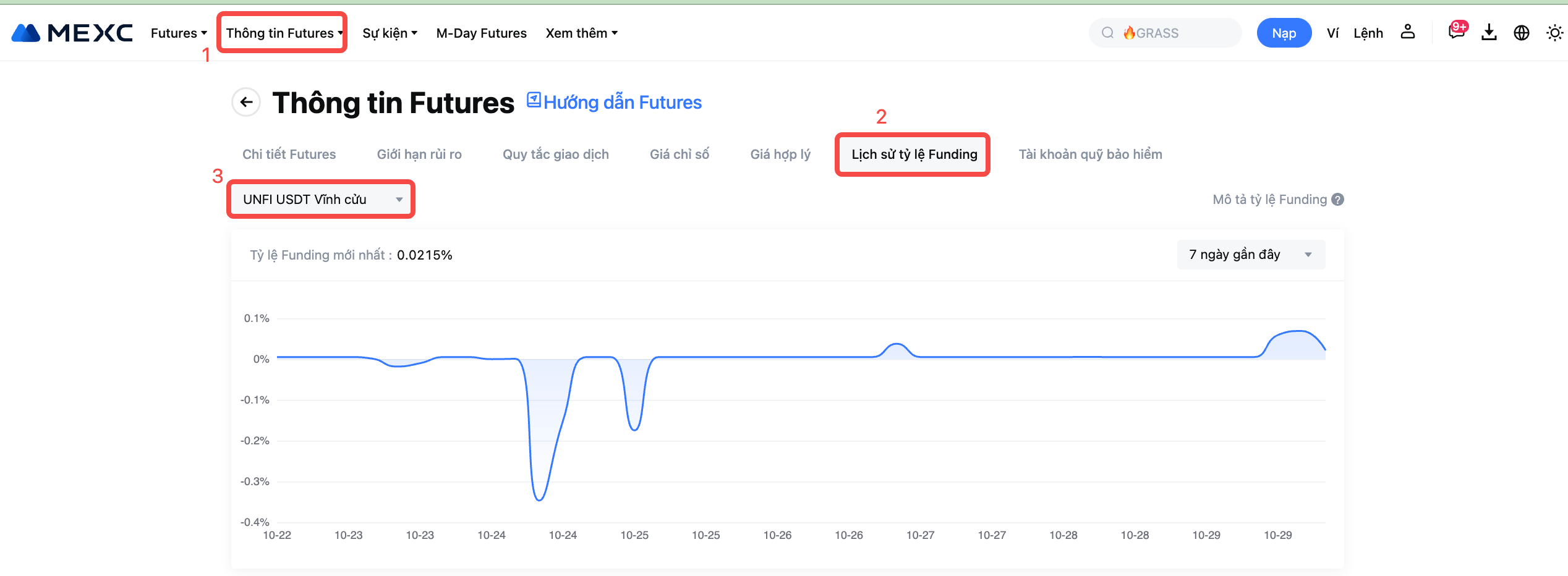
Task: Click the download app icon
Action: pyautogui.click(x=1489, y=33)
